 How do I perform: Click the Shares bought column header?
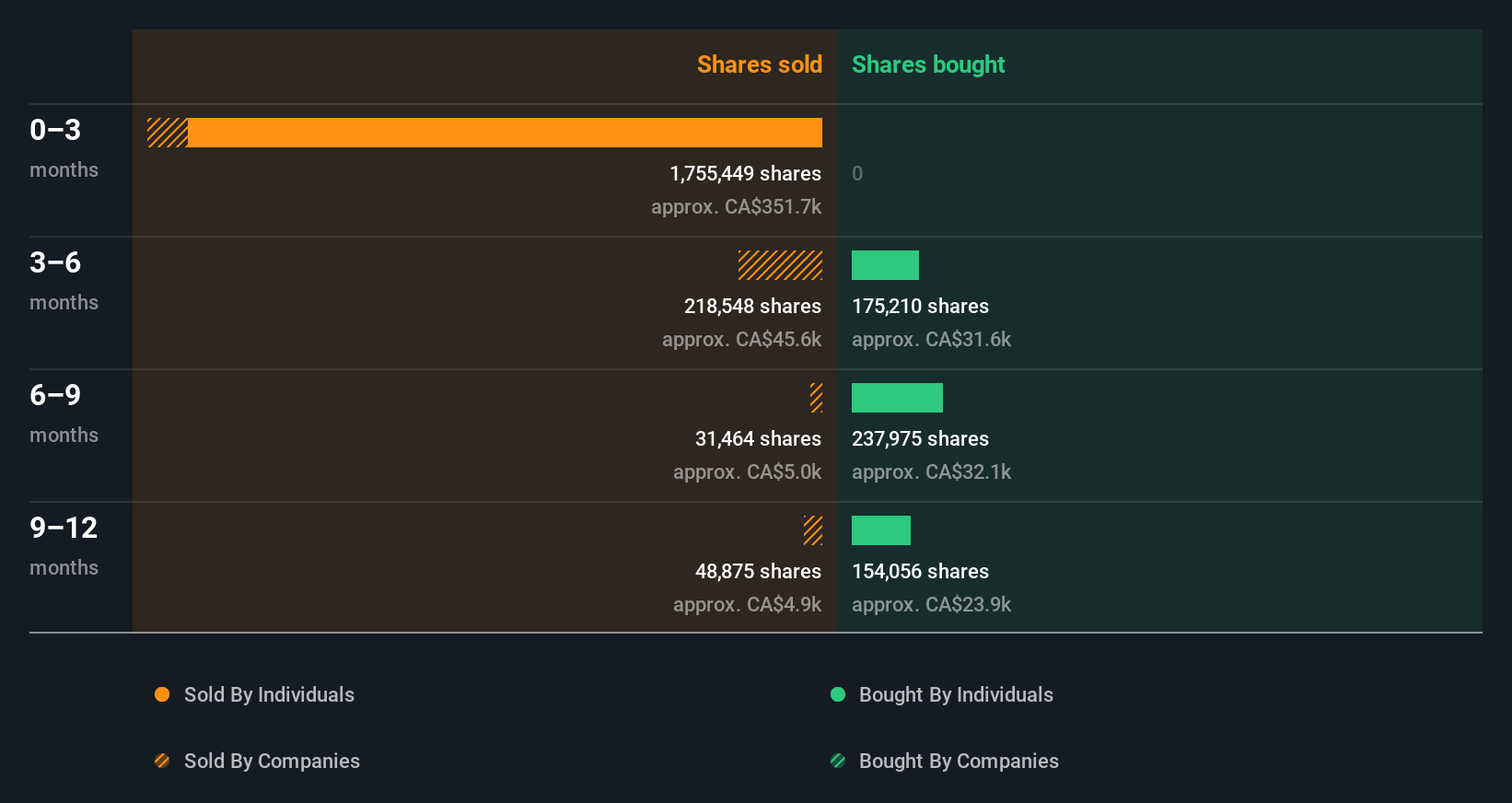pyautogui.click(x=928, y=64)
